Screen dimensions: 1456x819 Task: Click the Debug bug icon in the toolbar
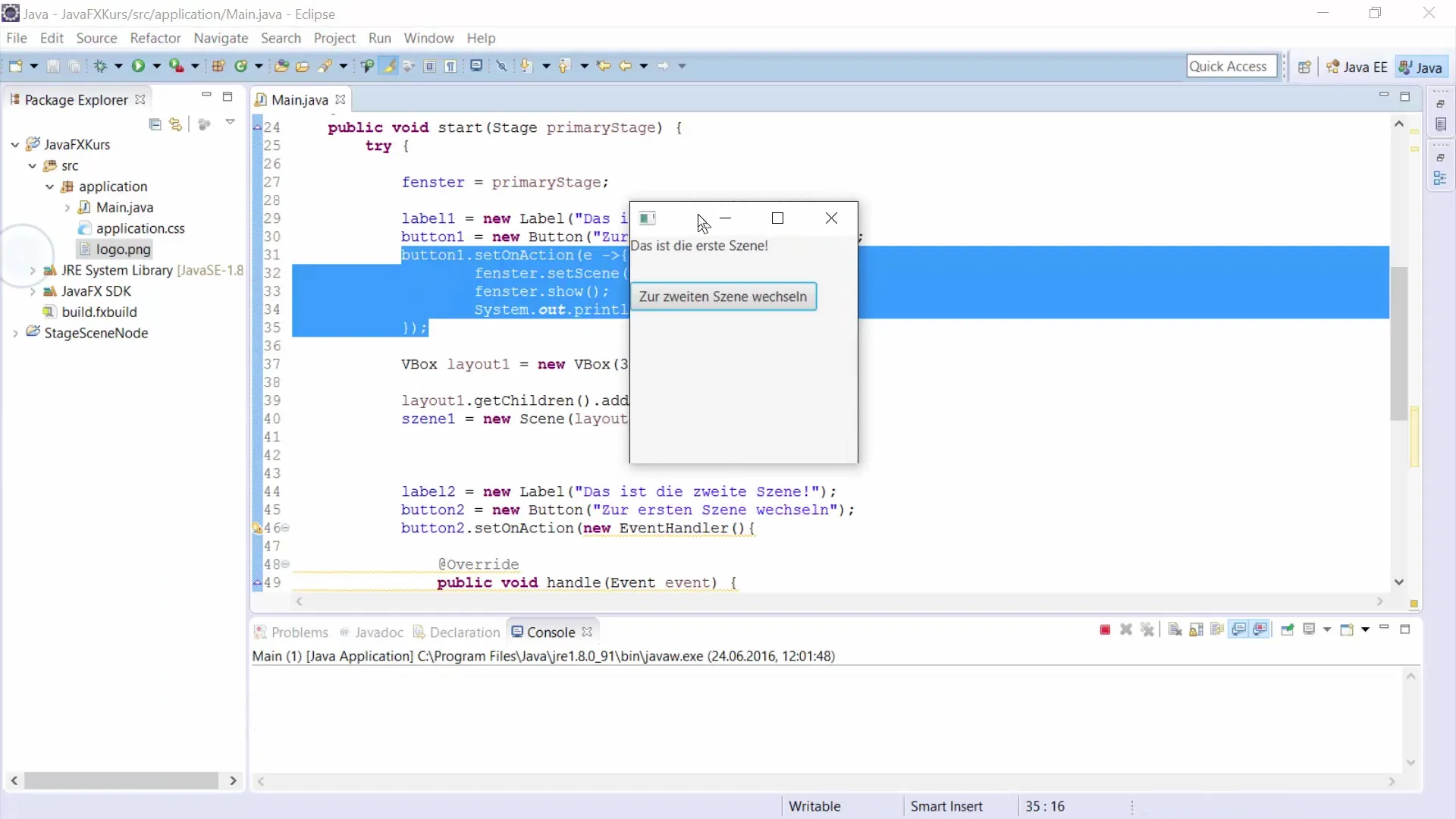100,66
